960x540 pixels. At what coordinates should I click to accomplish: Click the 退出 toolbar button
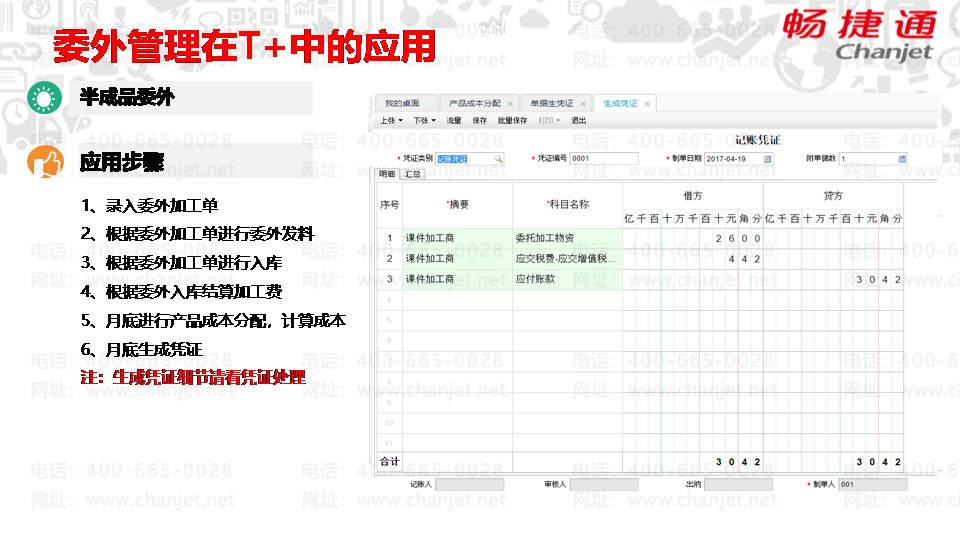579,121
